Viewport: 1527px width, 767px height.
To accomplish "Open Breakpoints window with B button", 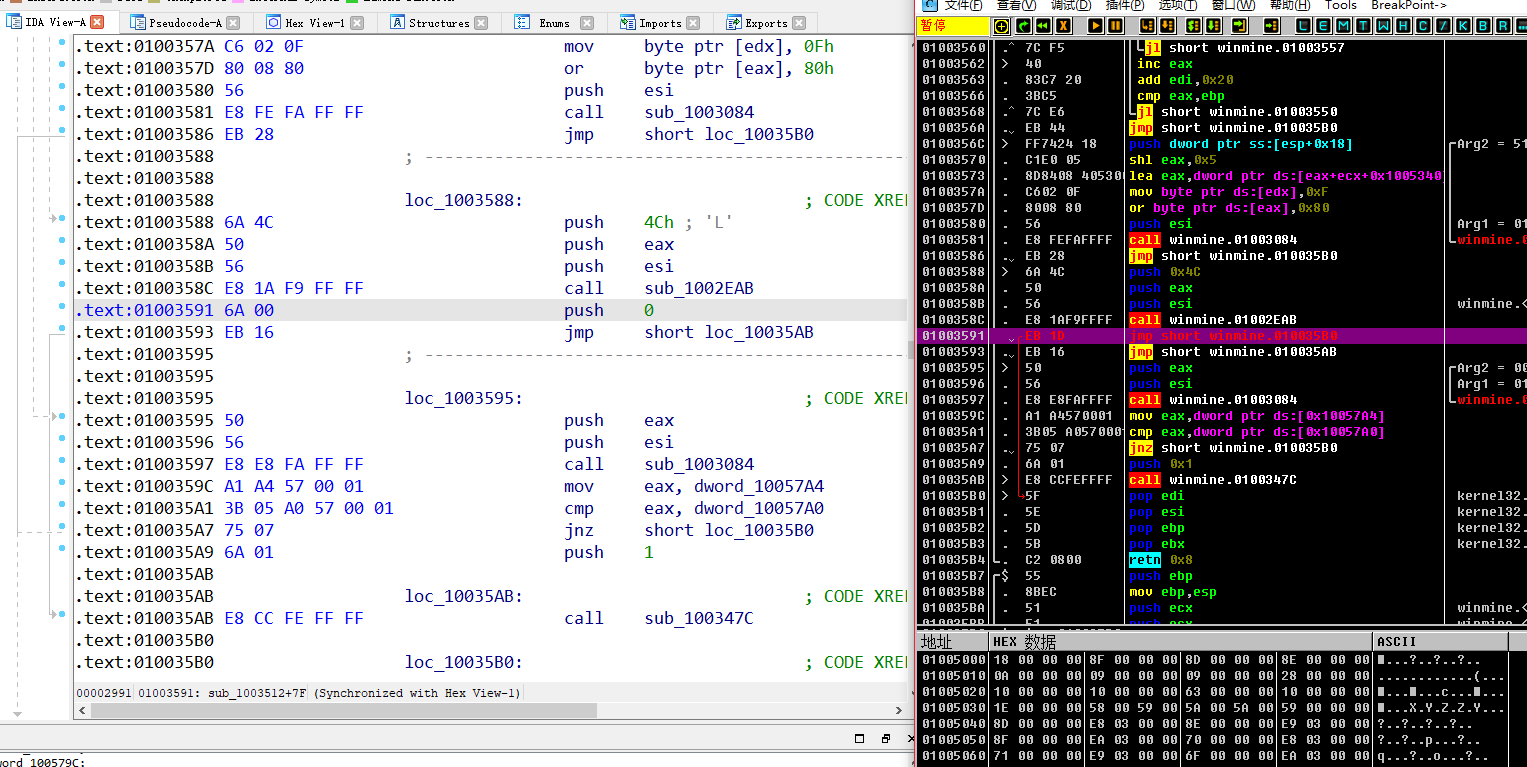I will pyautogui.click(x=1483, y=26).
